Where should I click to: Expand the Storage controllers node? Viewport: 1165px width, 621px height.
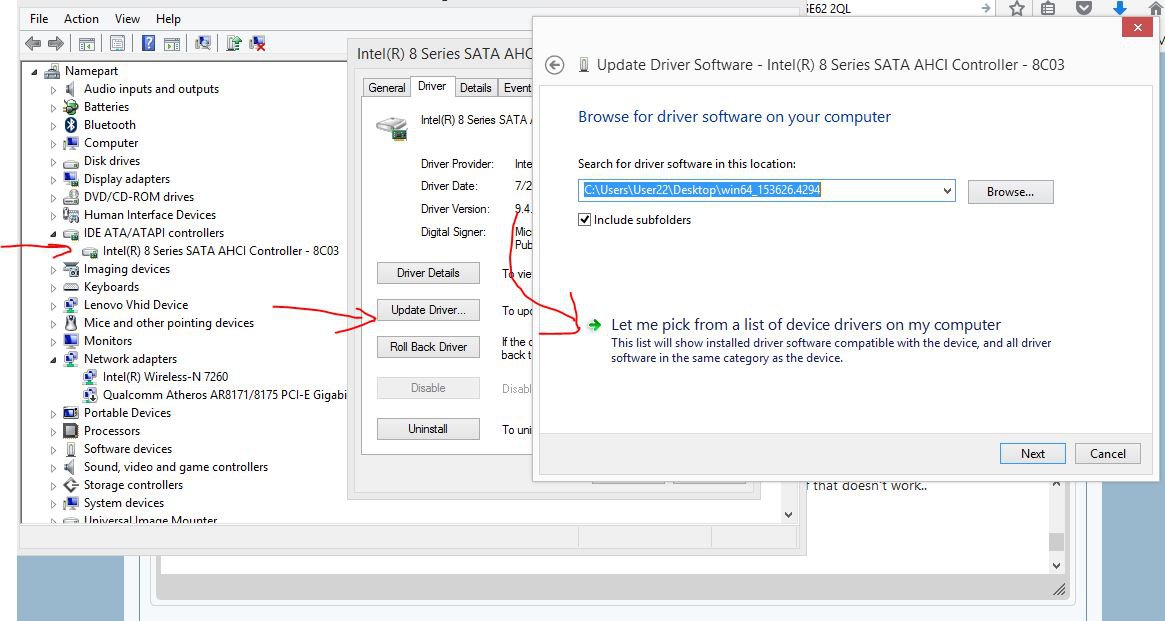coord(53,486)
